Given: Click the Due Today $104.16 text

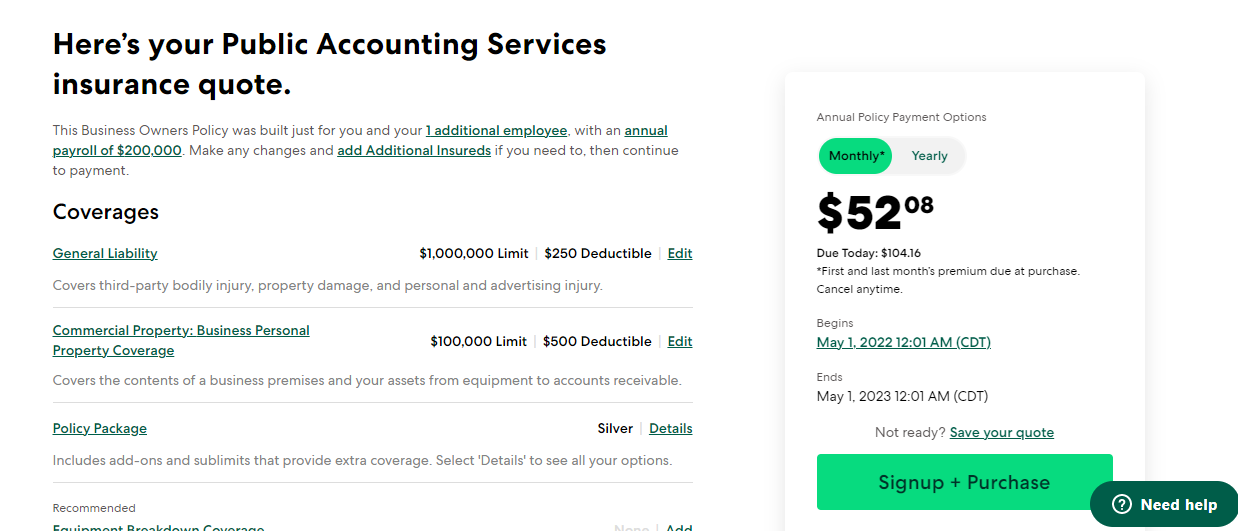Looking at the screenshot, I should (x=868, y=254).
